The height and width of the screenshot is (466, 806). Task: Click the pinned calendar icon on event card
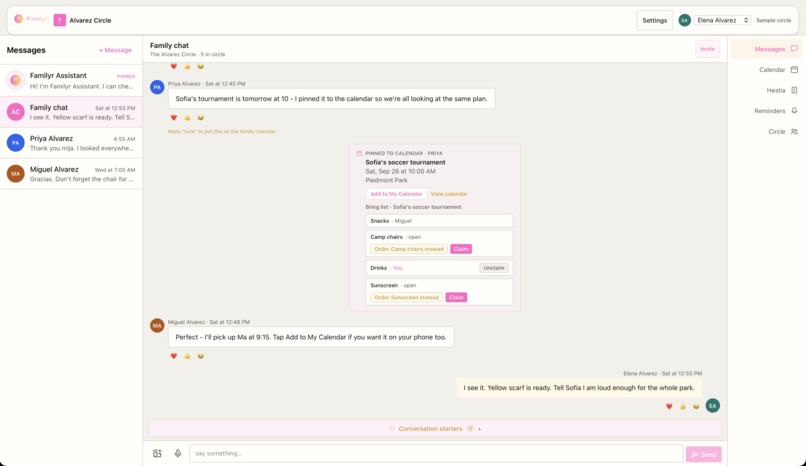(x=359, y=153)
